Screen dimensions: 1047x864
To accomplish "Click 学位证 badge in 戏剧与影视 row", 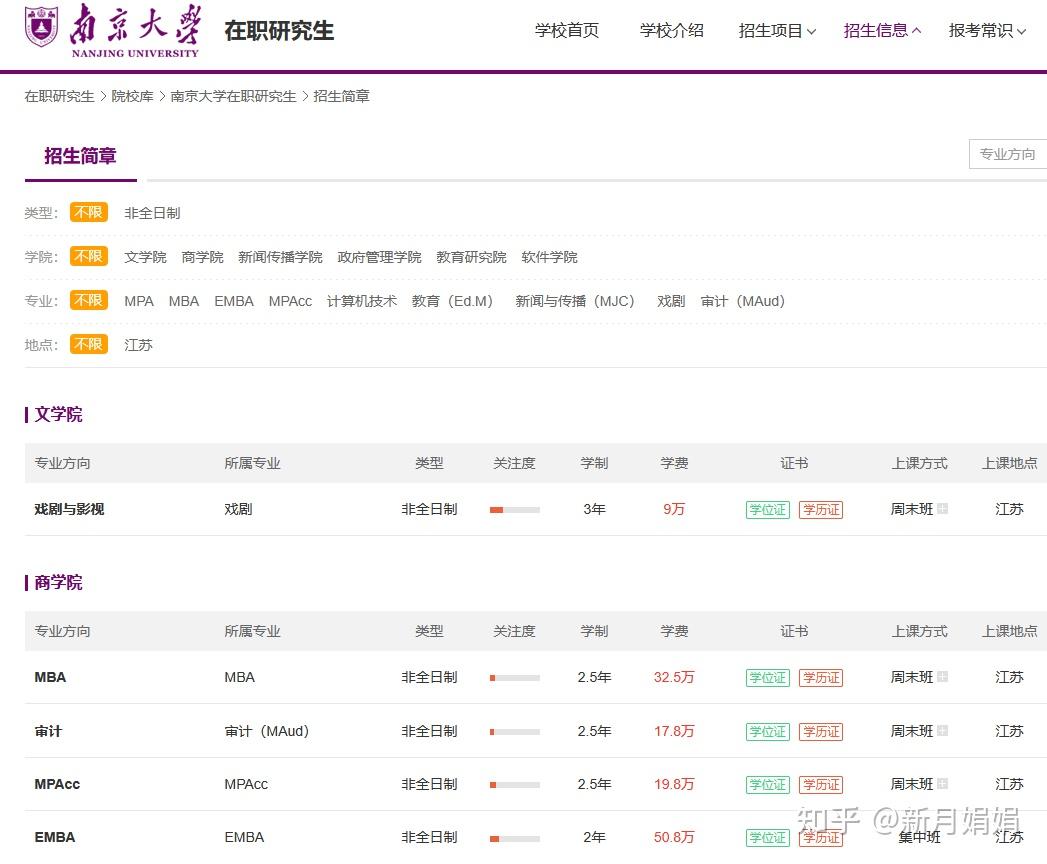I will point(768,509).
